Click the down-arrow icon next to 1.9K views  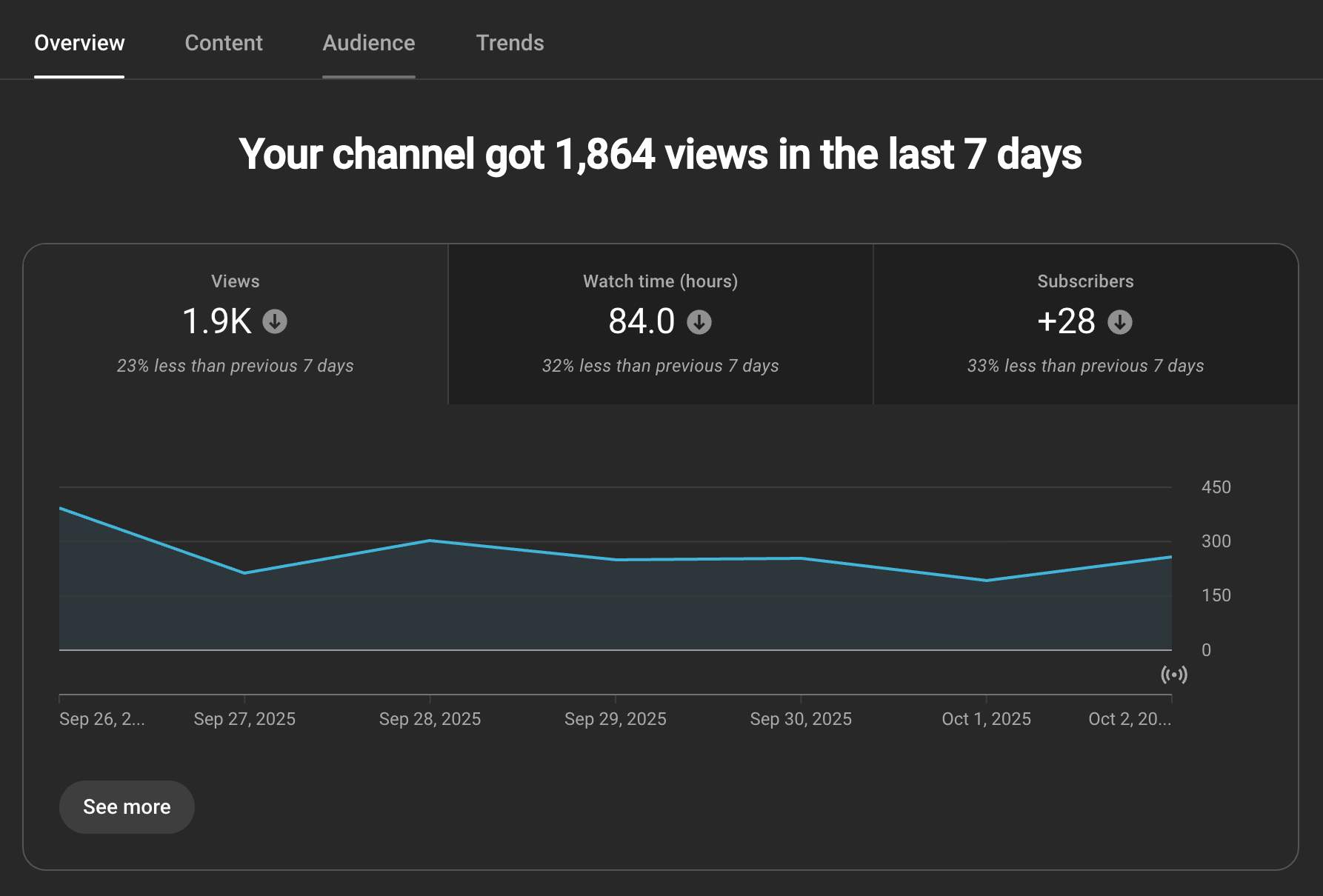click(275, 321)
